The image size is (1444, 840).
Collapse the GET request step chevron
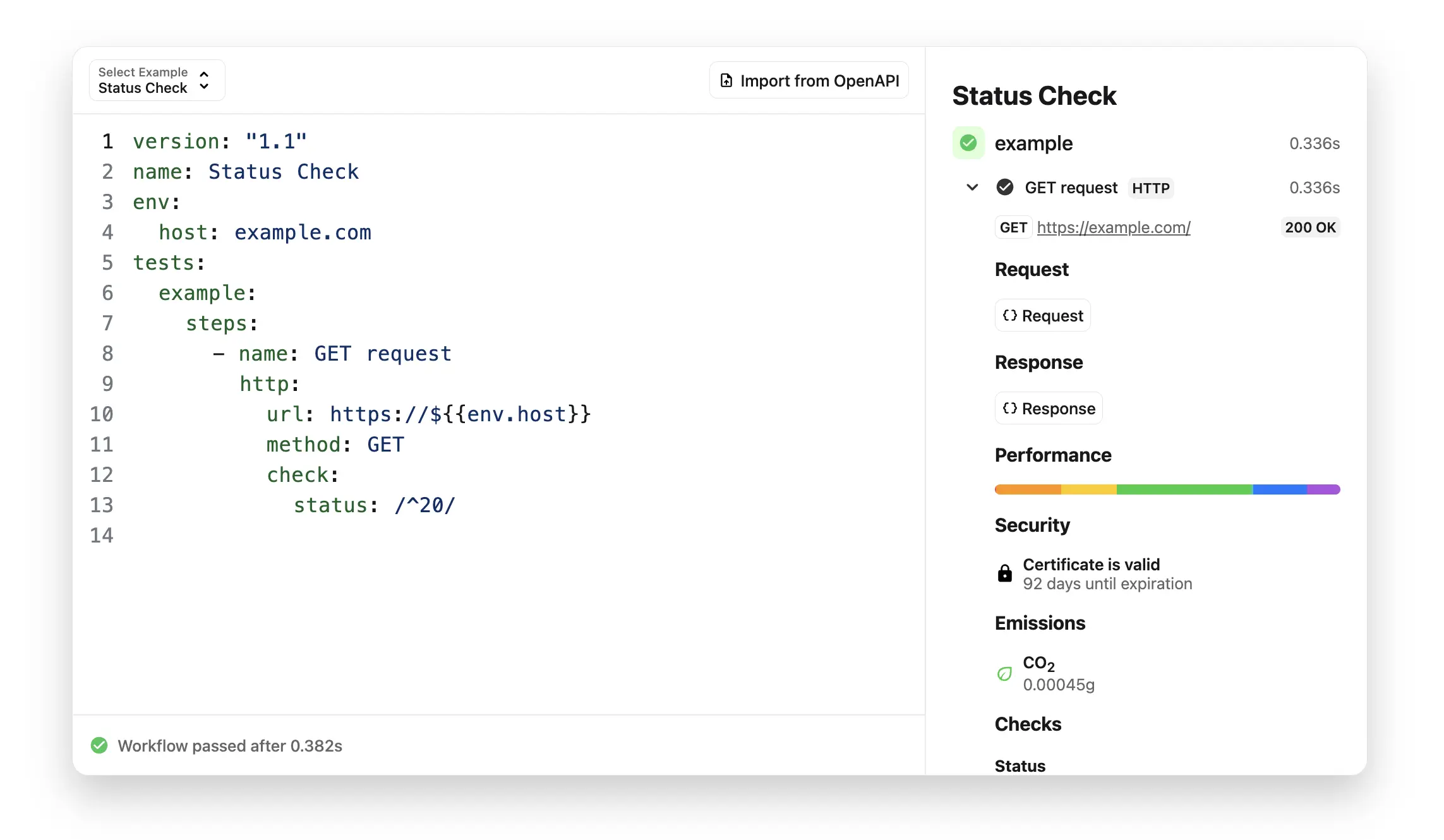point(972,188)
